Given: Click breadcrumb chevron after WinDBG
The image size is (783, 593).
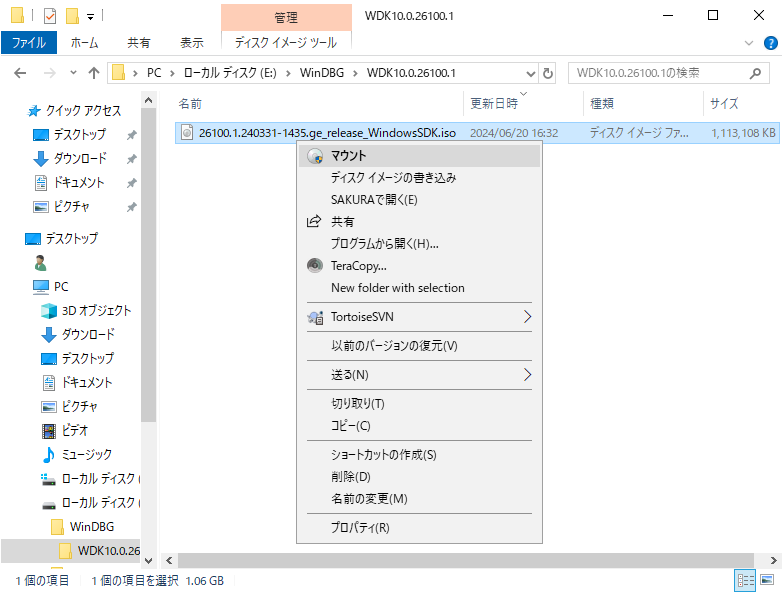Looking at the screenshot, I should pos(355,73).
